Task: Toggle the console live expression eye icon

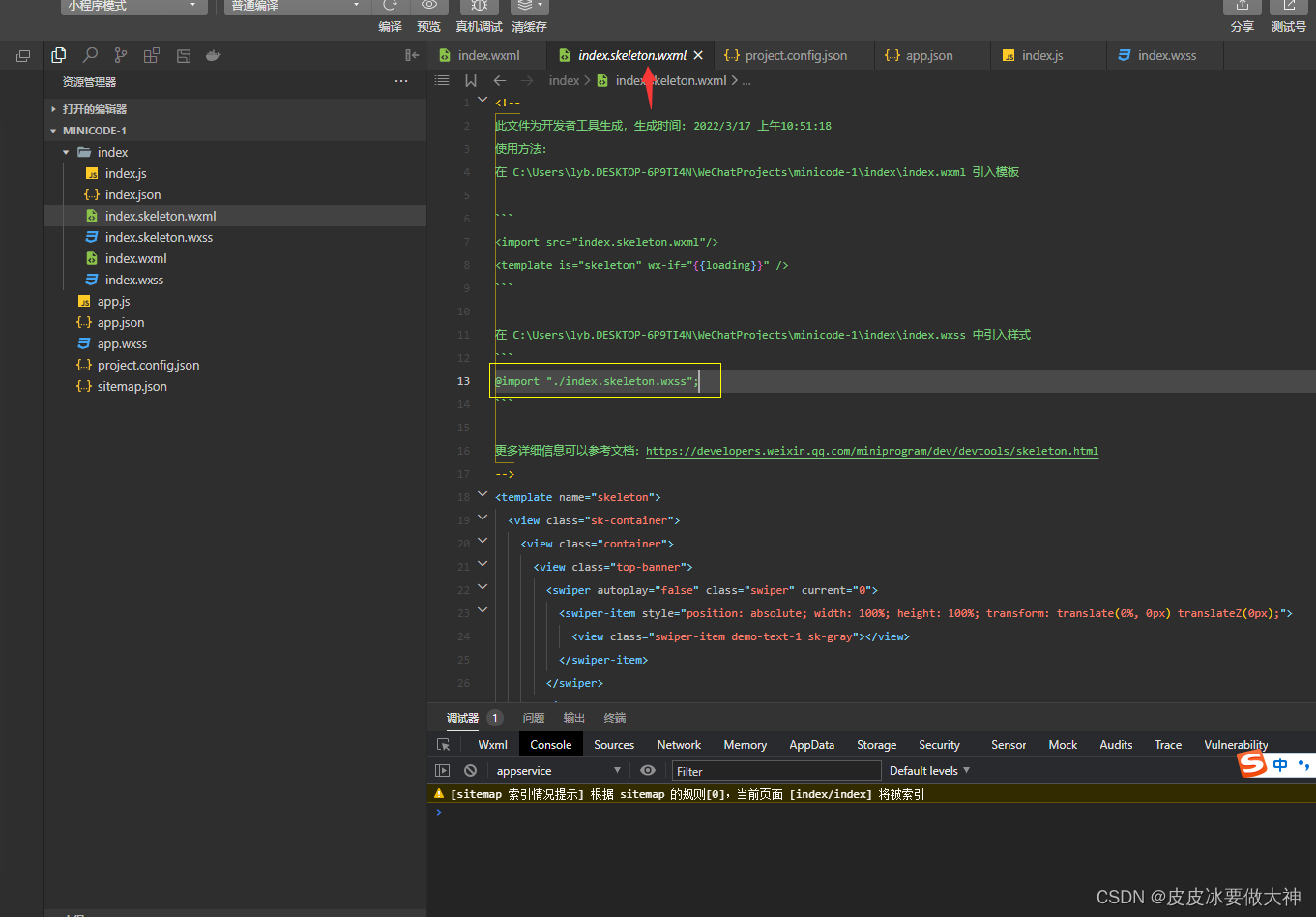Action: click(x=648, y=770)
